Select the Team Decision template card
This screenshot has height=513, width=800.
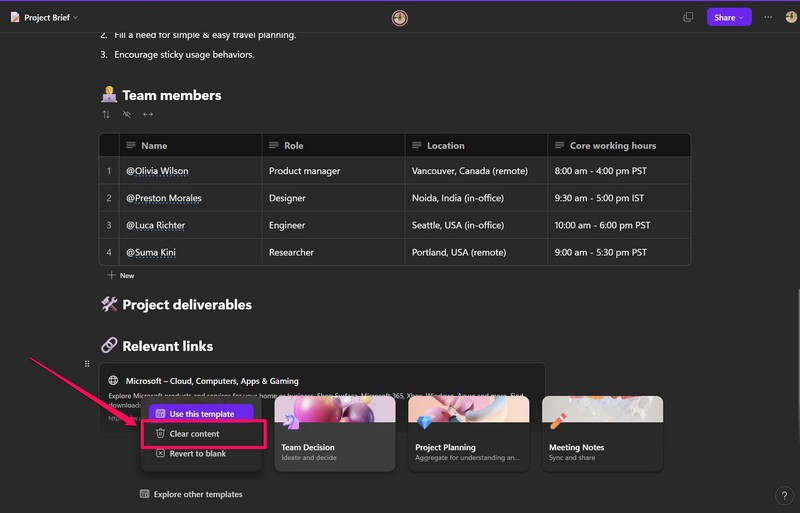(335, 434)
